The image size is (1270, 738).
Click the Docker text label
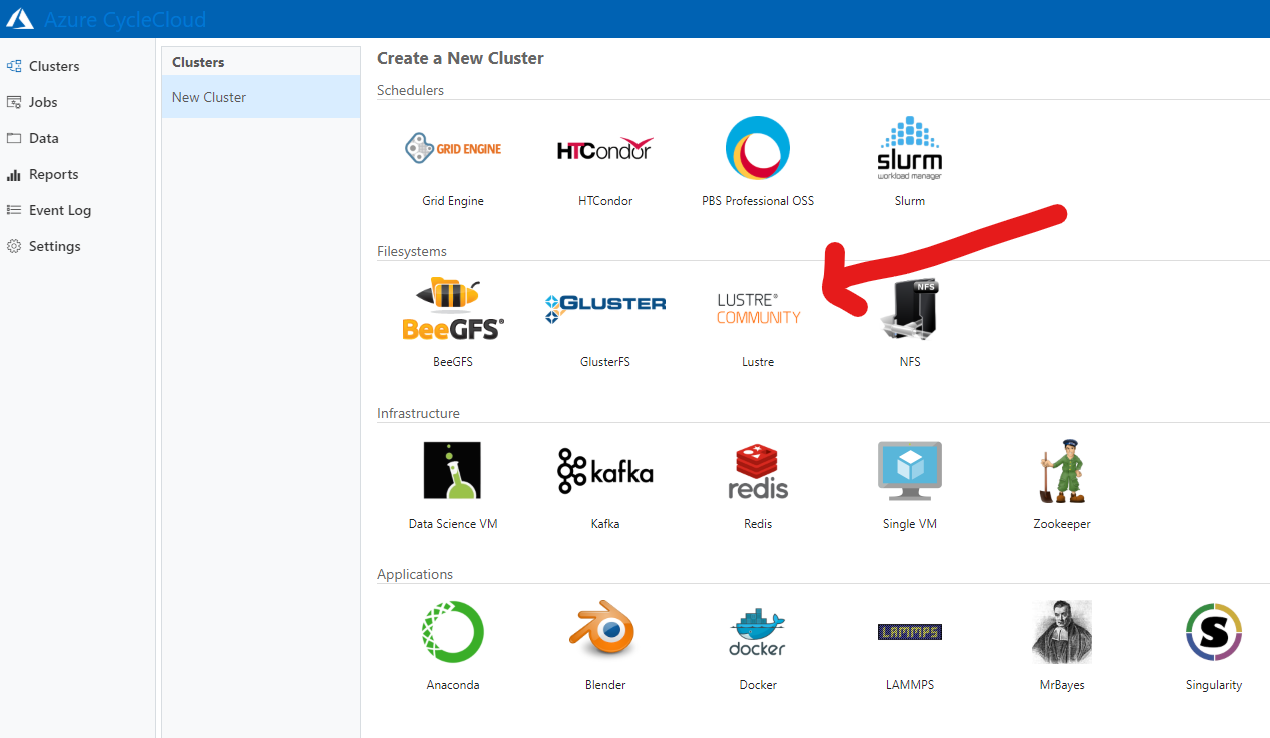click(x=758, y=685)
